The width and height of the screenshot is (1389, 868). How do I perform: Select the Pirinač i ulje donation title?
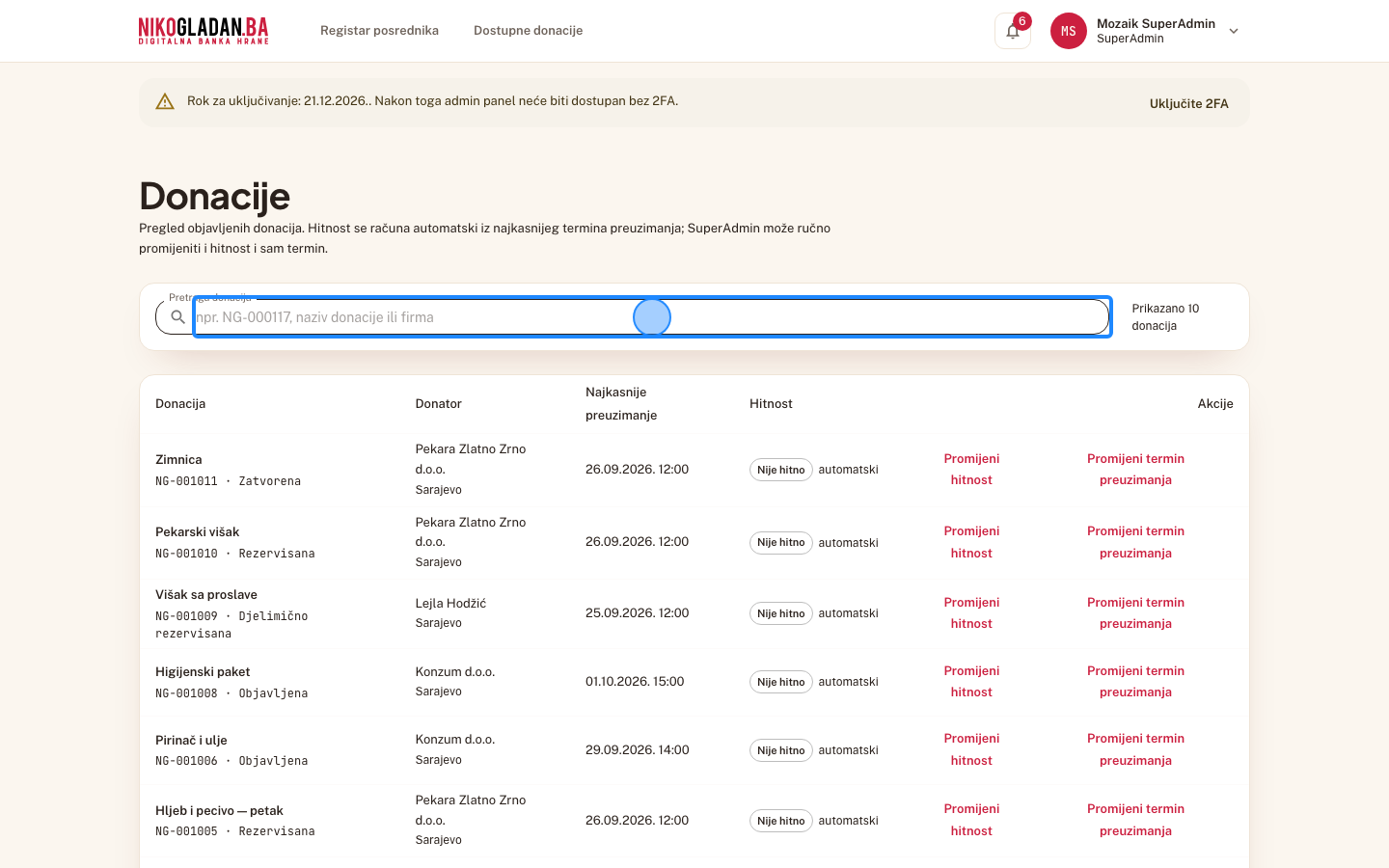tap(191, 741)
